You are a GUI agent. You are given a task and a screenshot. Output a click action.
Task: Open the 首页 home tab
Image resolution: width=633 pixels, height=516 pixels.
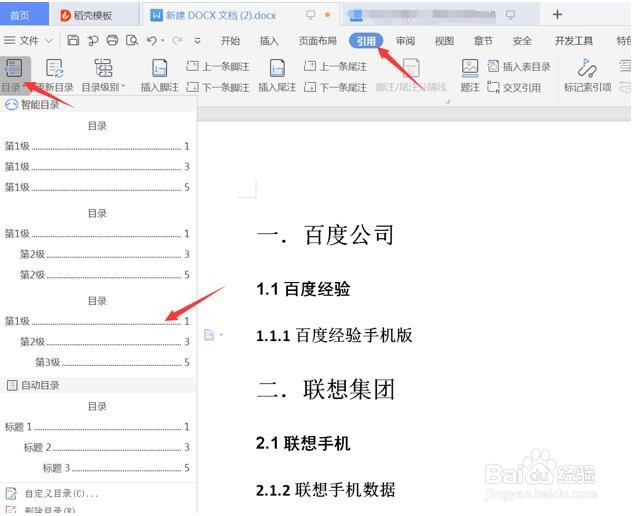click(x=24, y=15)
